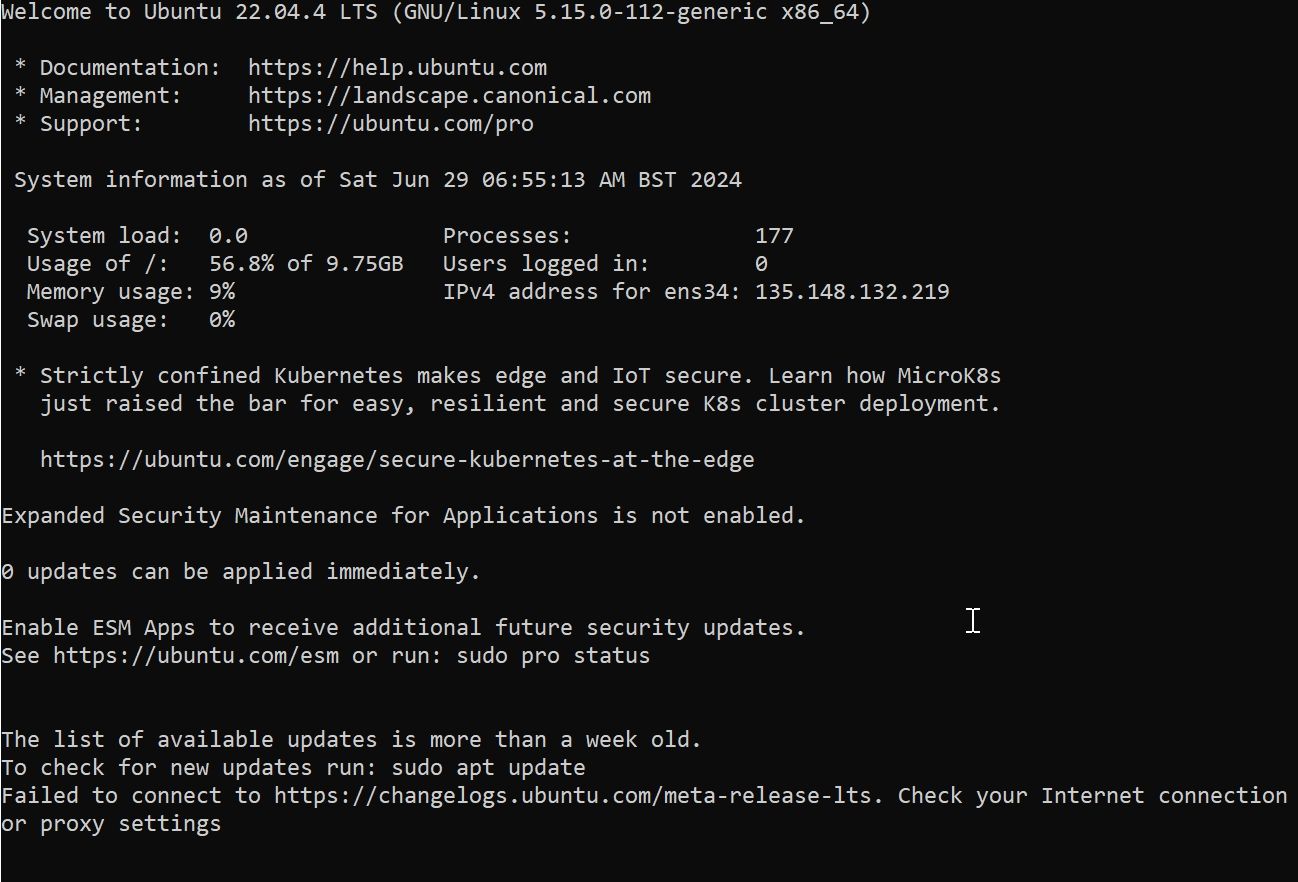The height and width of the screenshot is (882, 1298).
Task: Click the disk usage value 56.8% of 9.75GB
Action: click(x=306, y=264)
